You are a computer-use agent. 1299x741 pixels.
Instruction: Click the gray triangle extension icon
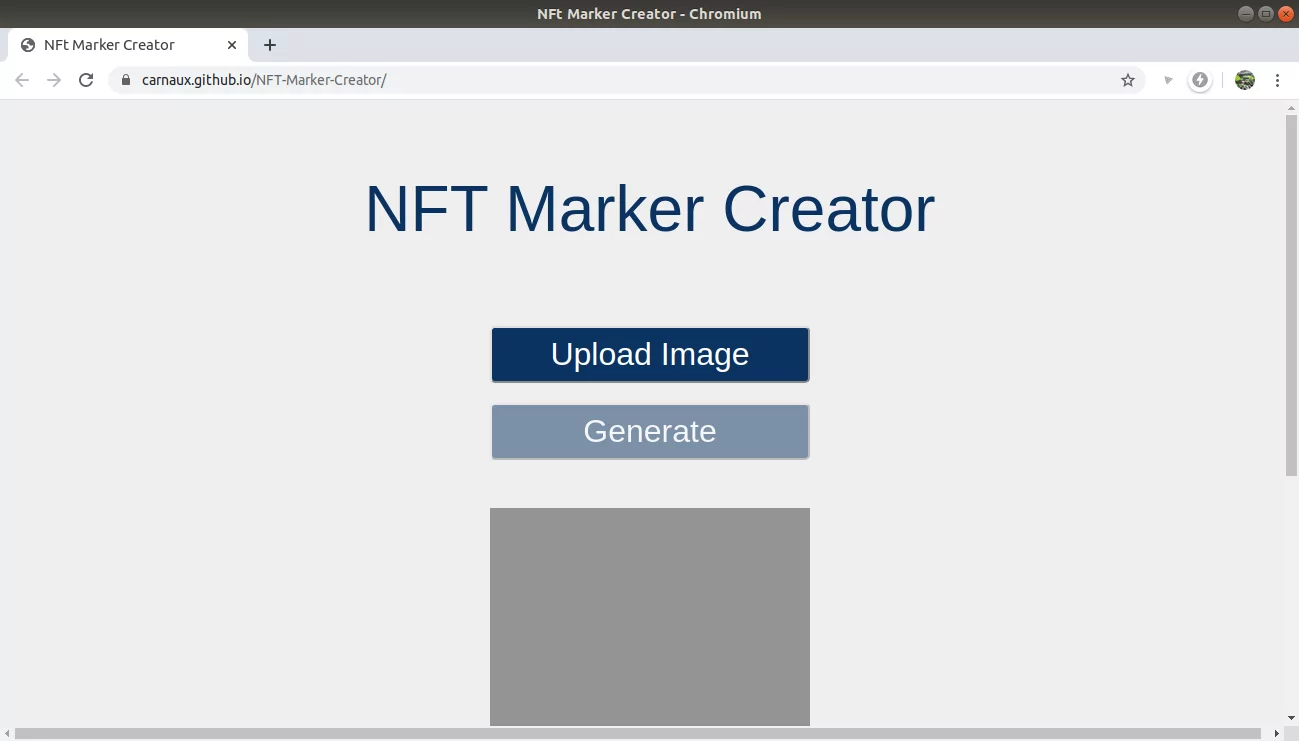[x=1168, y=80]
